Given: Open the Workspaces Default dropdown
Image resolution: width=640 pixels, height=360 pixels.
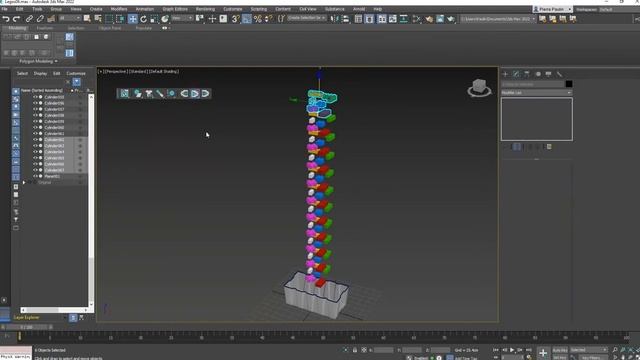Looking at the screenshot, I should pos(619,9).
